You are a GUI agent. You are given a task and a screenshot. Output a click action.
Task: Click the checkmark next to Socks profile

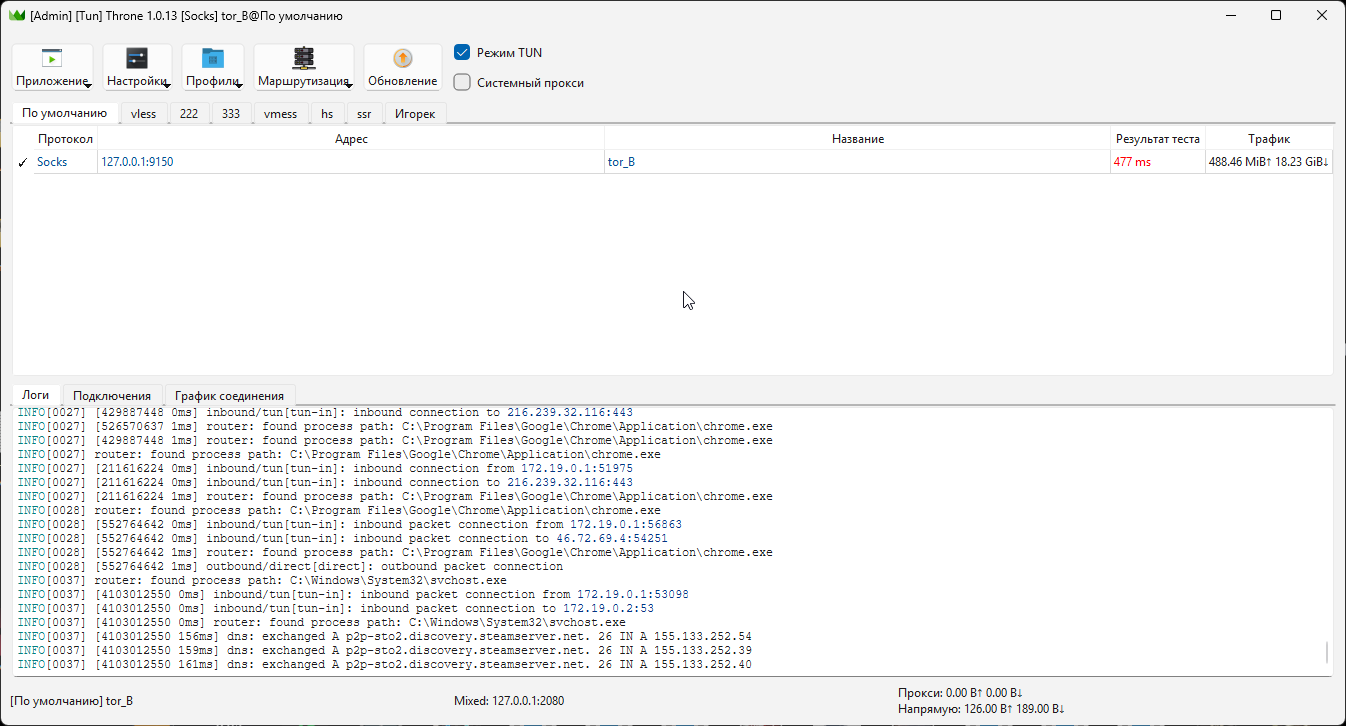click(x=23, y=162)
